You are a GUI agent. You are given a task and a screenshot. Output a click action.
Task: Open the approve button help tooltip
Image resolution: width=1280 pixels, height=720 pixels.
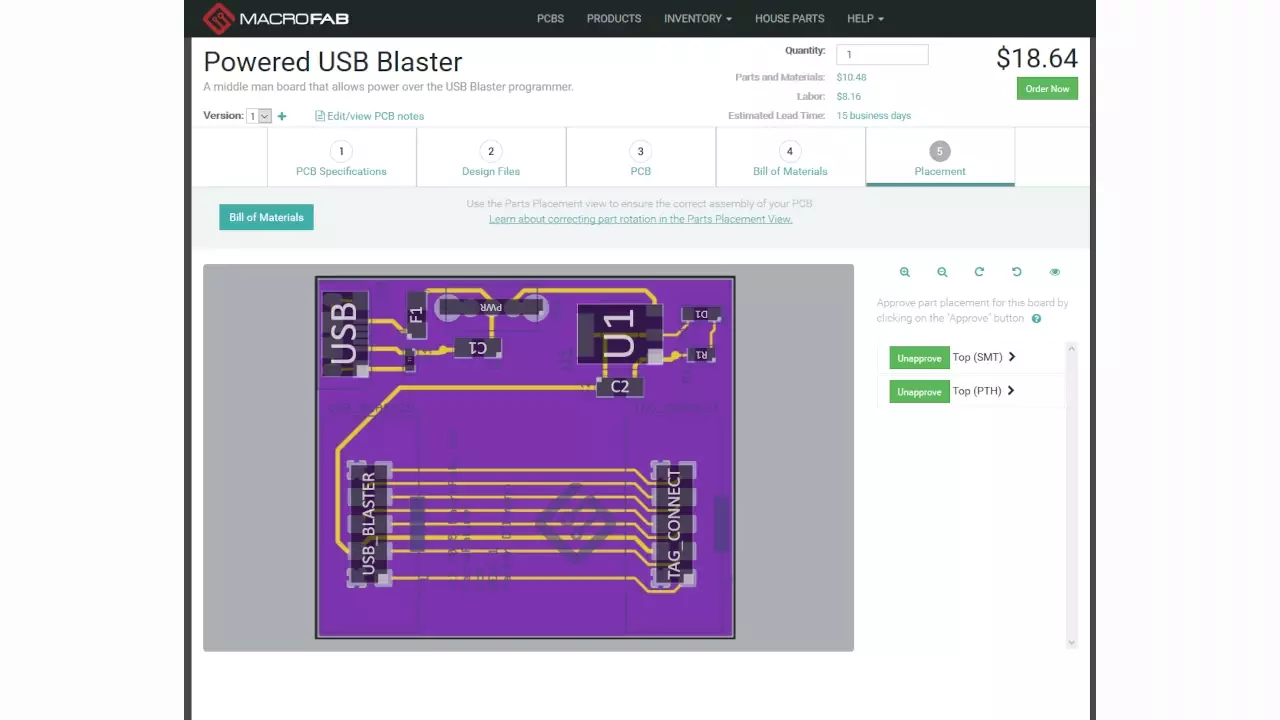[x=1036, y=318]
